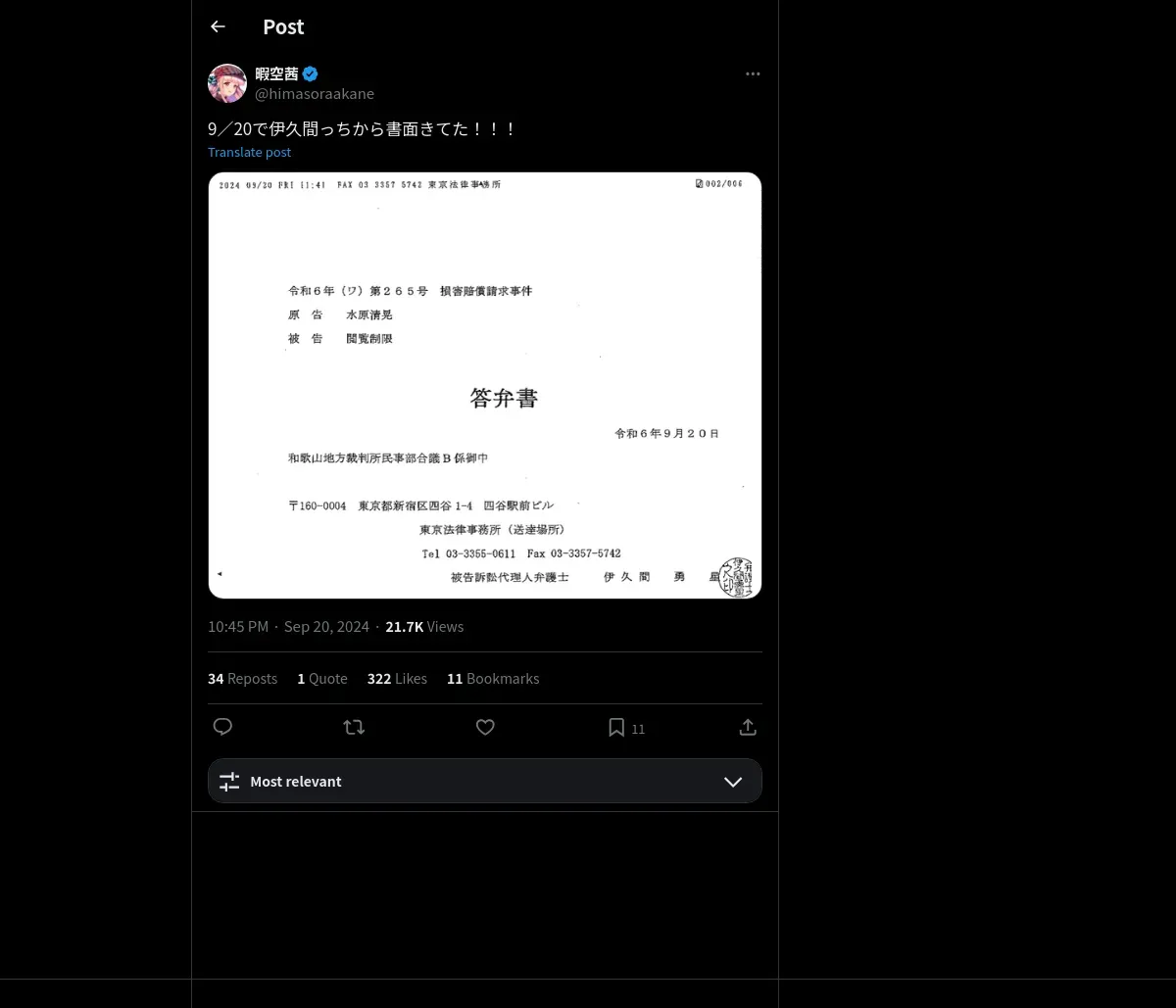The width and height of the screenshot is (1176, 1008).
Task: Like the post with heart icon
Action: coord(485,727)
